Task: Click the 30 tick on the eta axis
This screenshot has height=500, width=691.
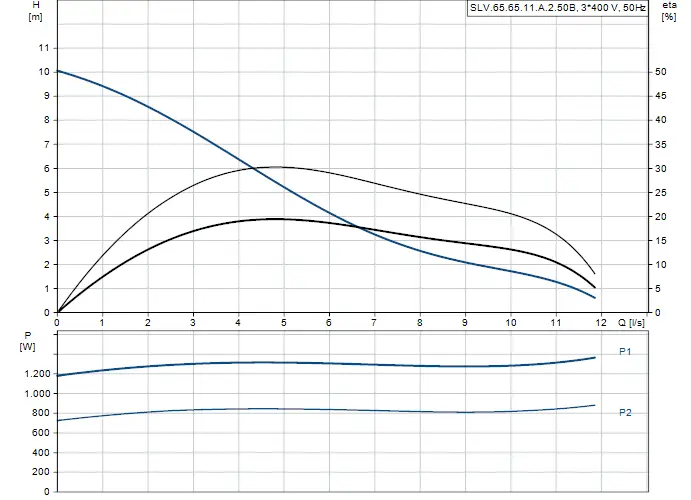Action: coord(661,169)
